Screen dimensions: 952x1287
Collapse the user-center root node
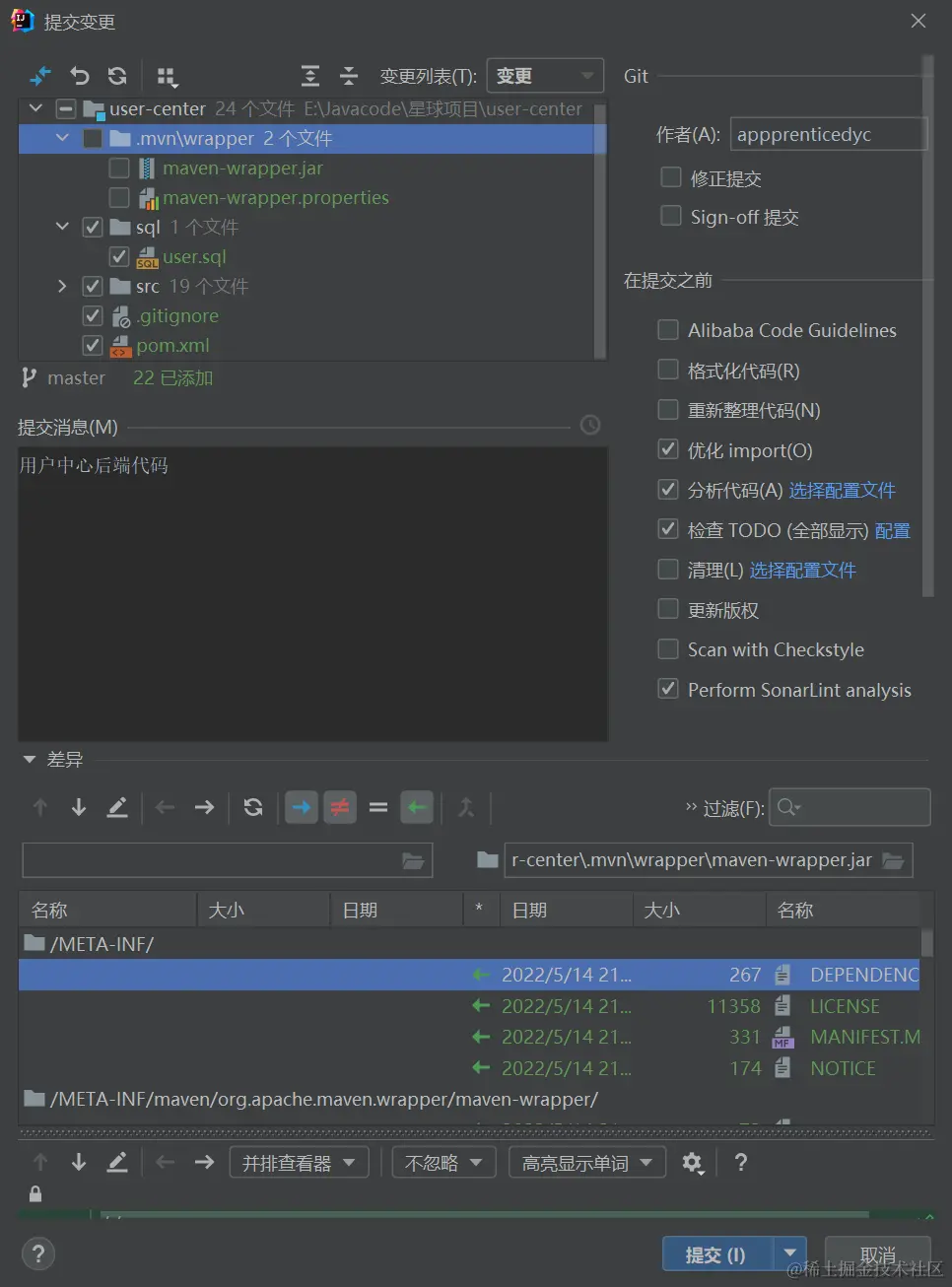tap(36, 108)
